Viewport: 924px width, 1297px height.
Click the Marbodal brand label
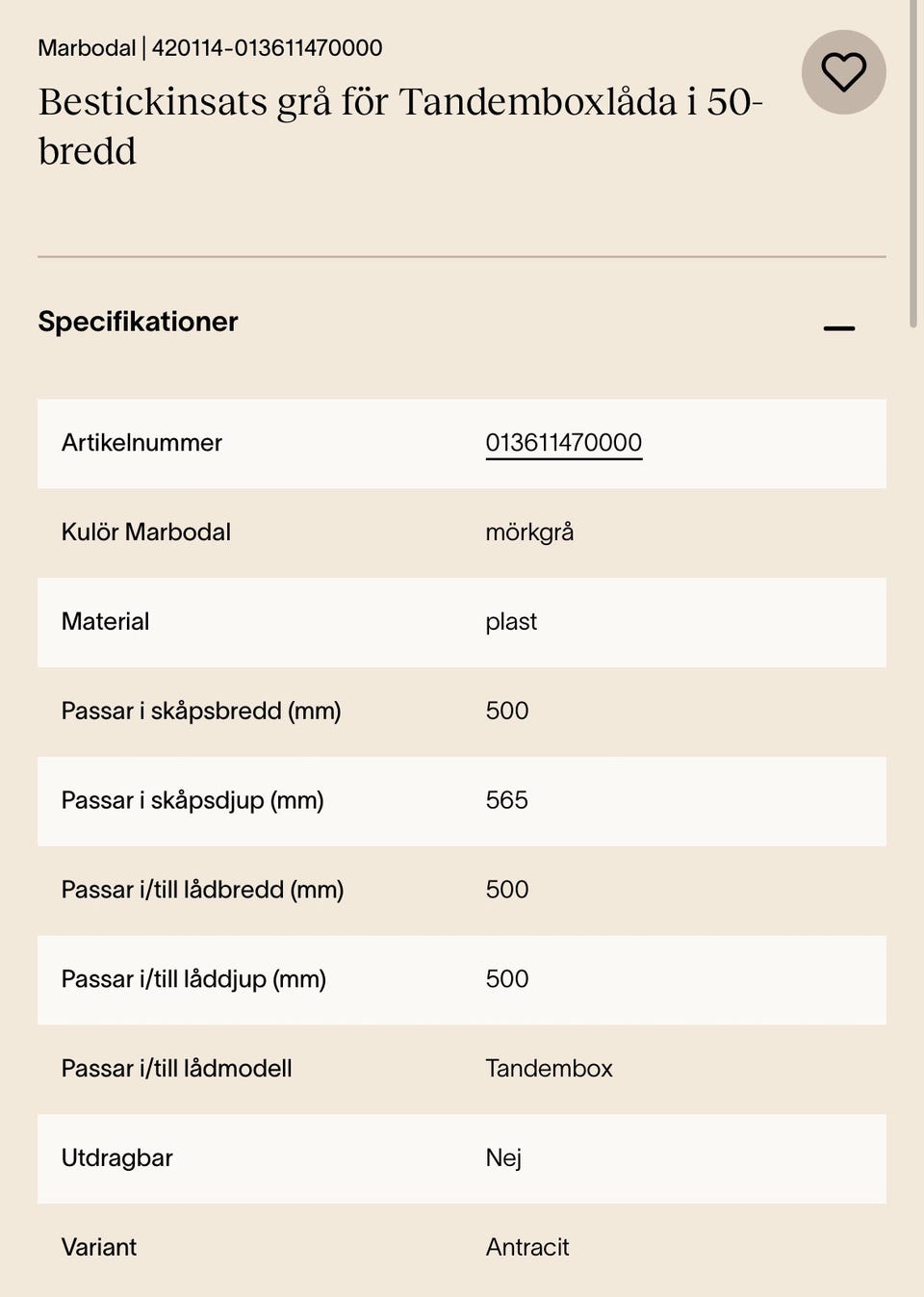tap(87, 47)
